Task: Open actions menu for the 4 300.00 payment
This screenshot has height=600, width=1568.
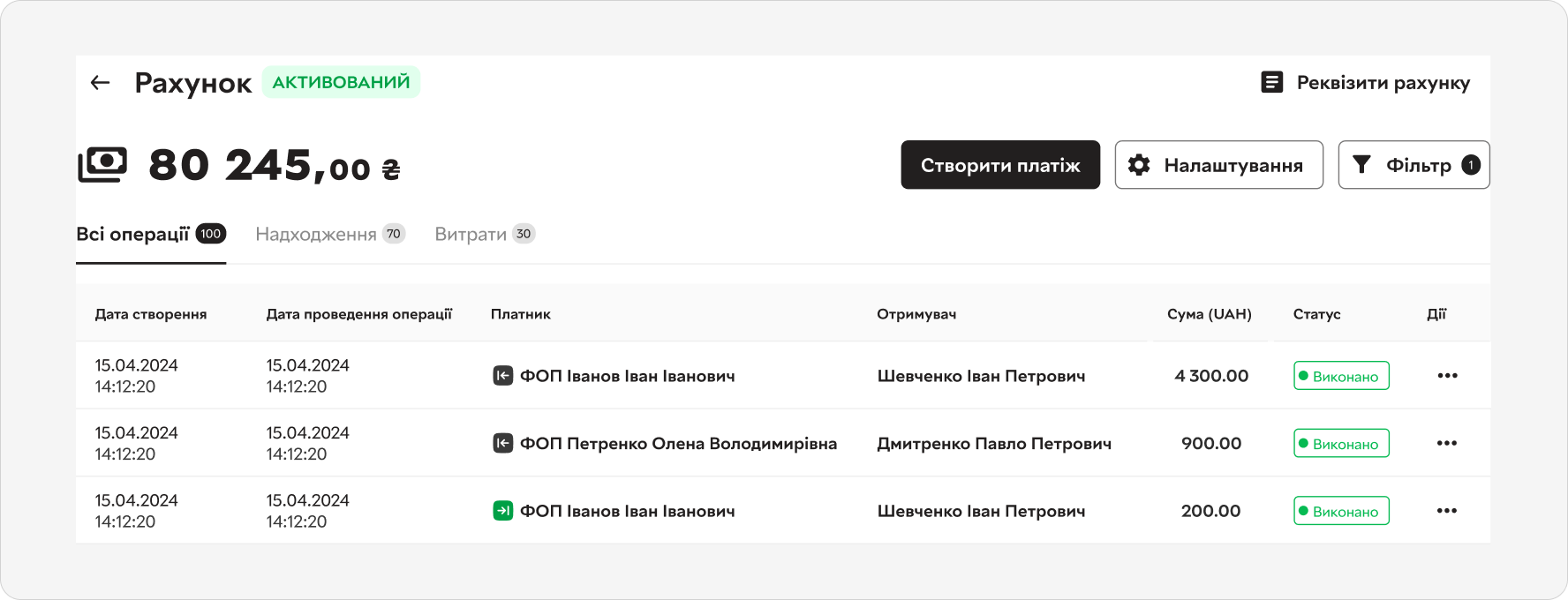Action: coord(1447,376)
